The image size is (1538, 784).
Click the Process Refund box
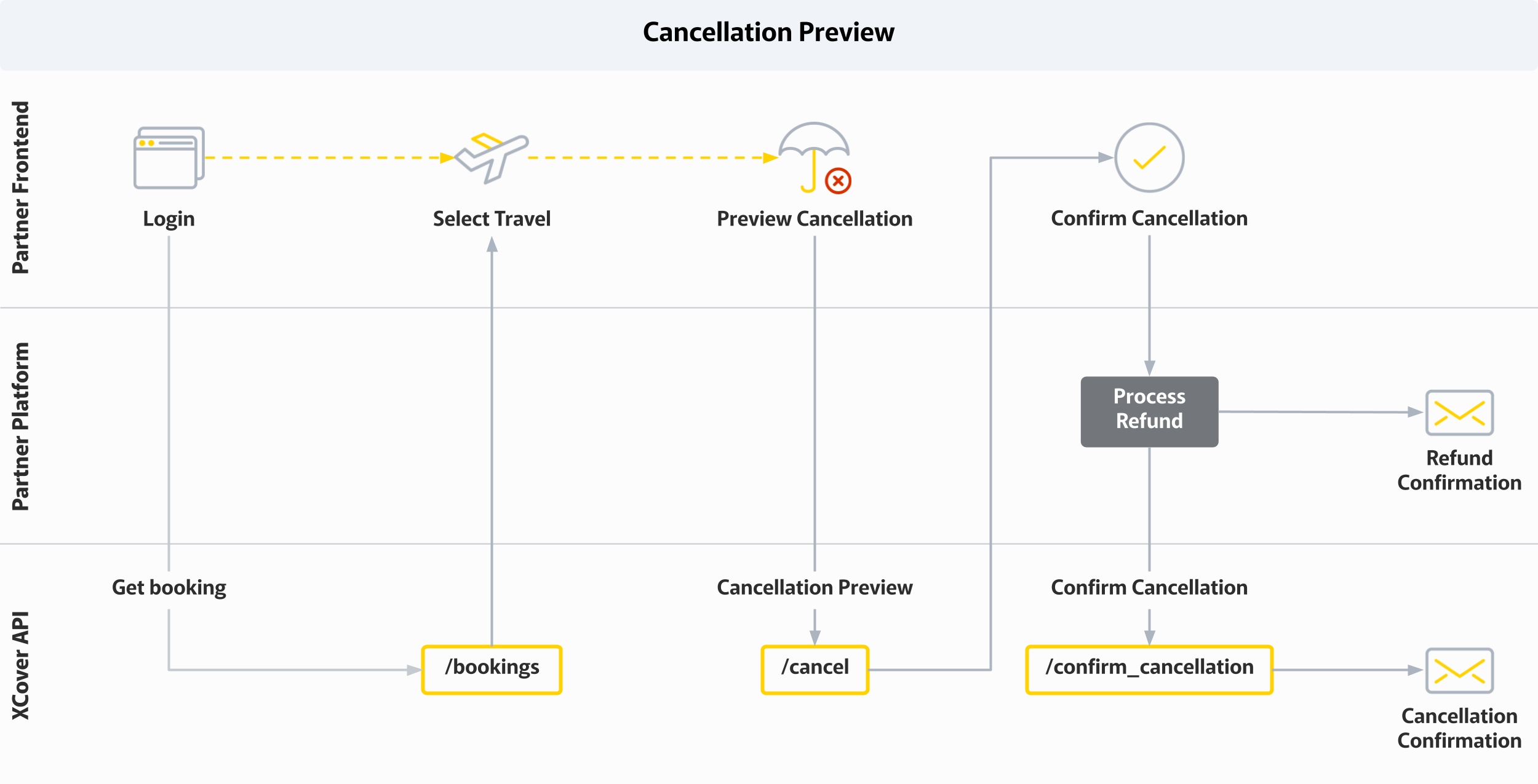click(1149, 411)
